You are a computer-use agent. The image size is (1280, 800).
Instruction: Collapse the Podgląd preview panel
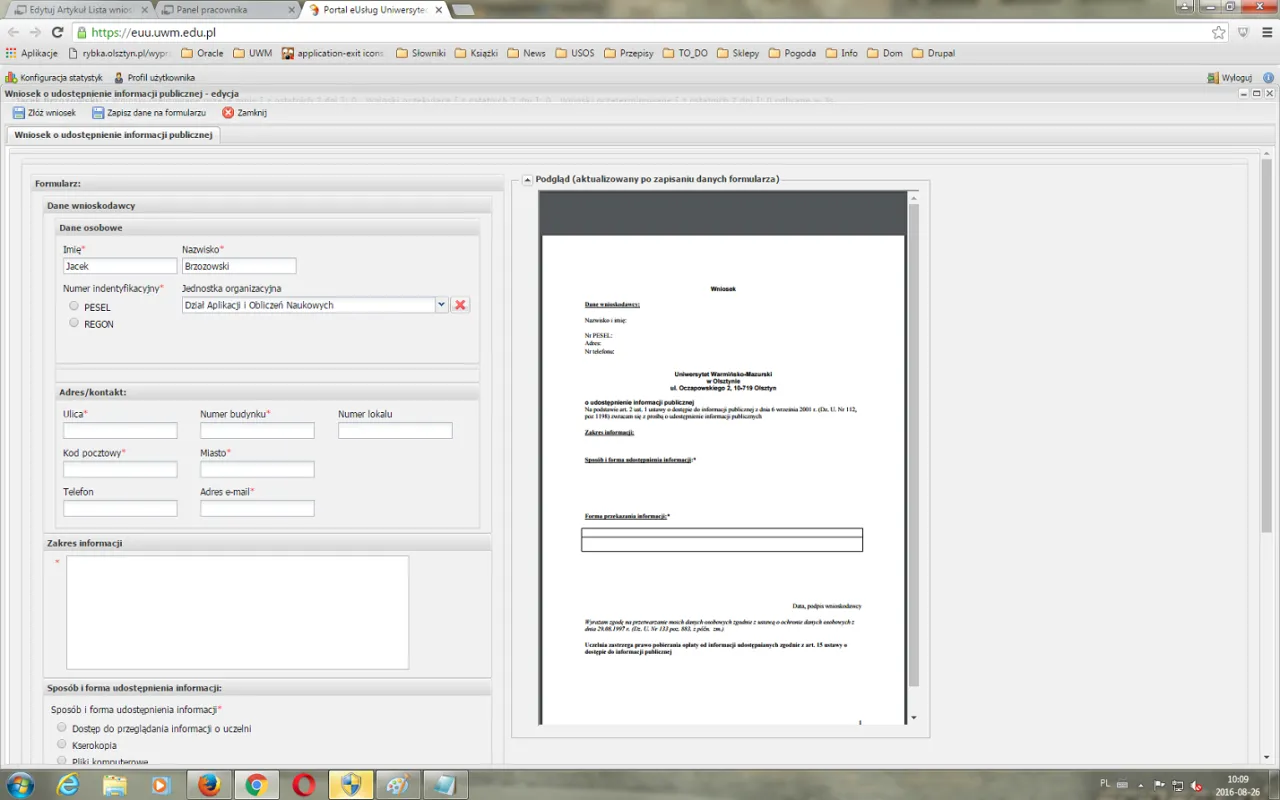coord(527,180)
